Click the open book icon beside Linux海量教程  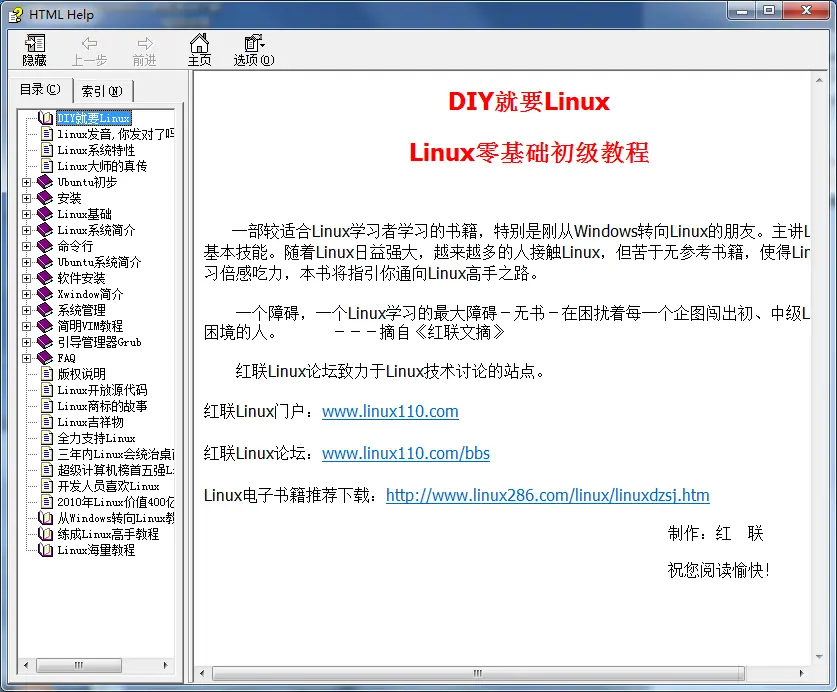pos(45,550)
